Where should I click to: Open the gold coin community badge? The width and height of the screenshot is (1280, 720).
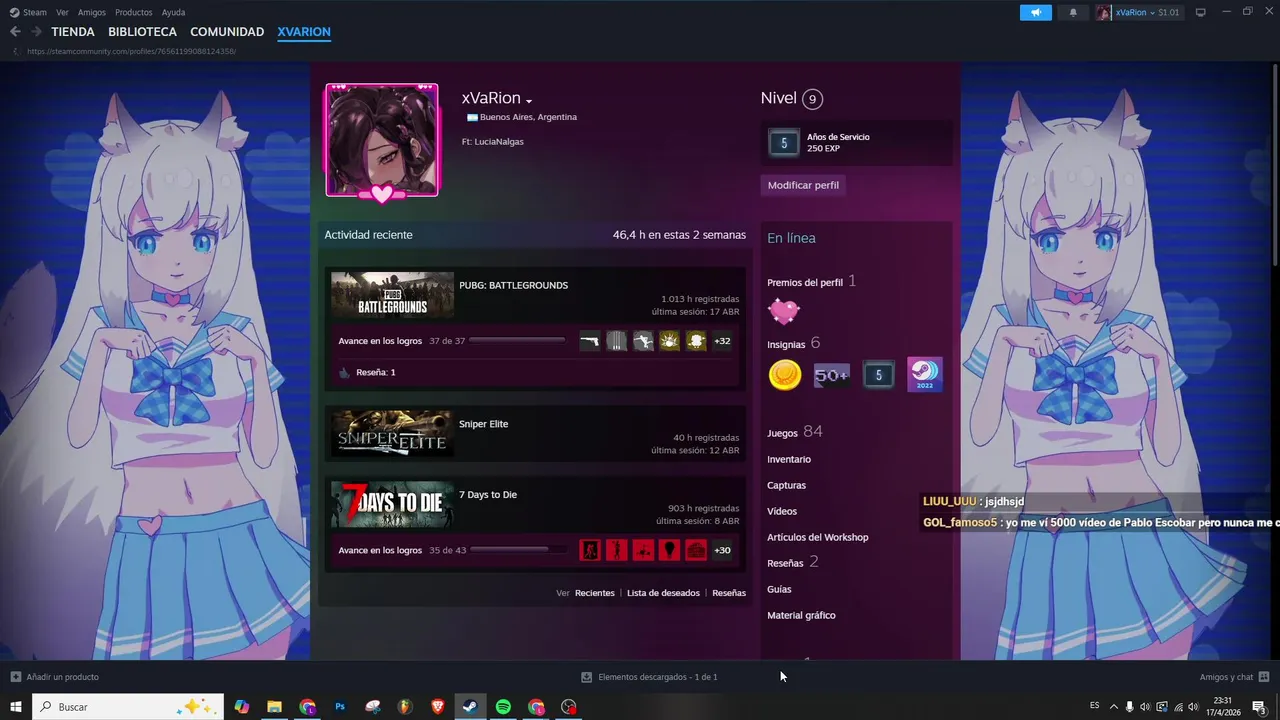785,375
